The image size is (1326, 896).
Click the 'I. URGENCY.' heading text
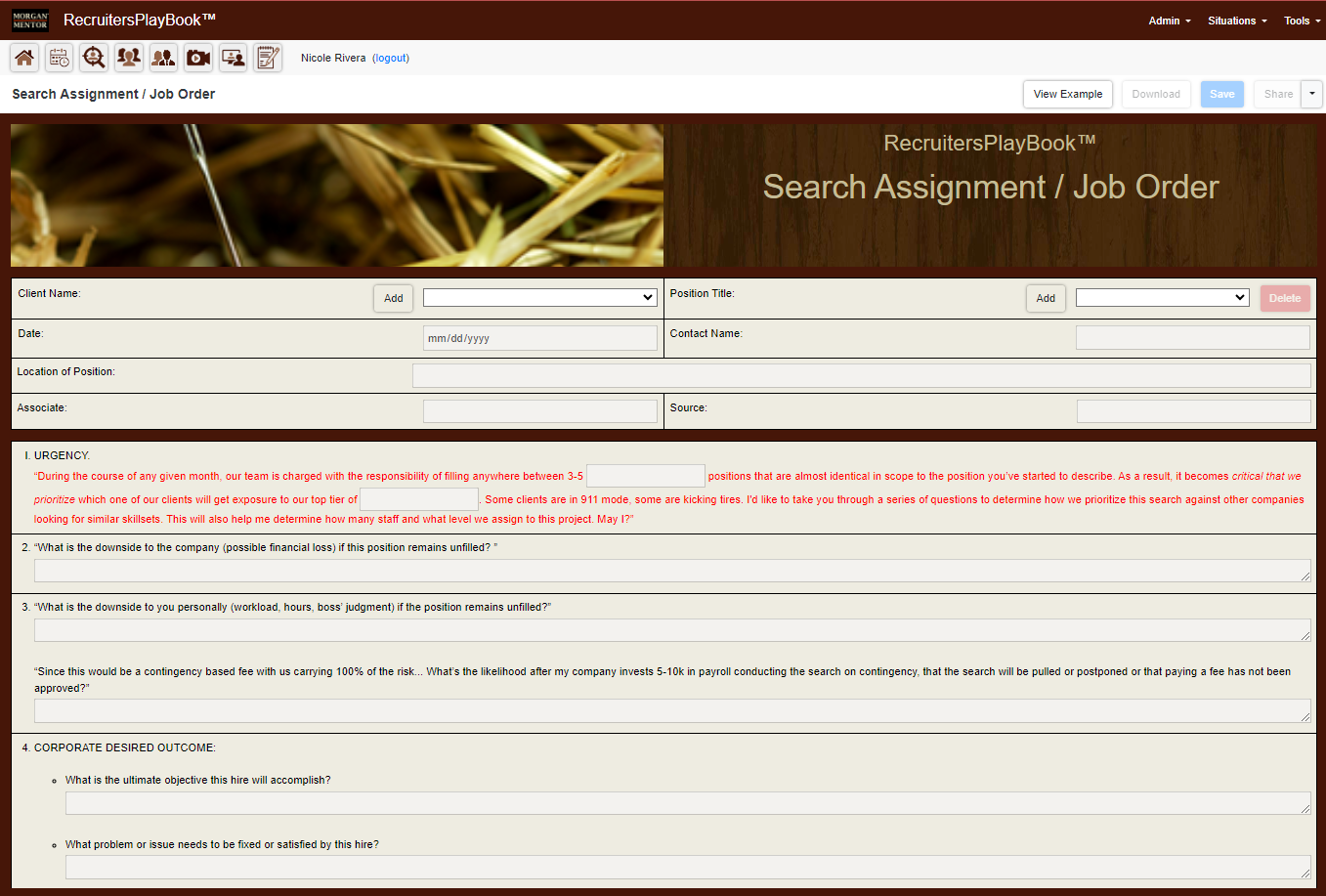tap(58, 455)
